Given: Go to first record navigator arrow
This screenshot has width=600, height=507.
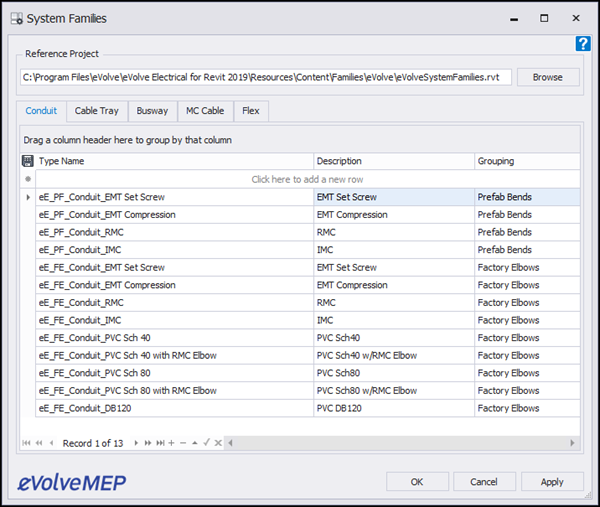Looking at the screenshot, I should coord(26,443).
